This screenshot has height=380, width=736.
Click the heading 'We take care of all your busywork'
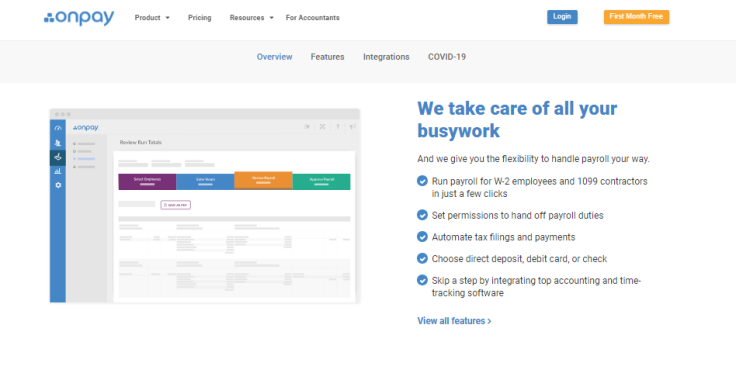(x=517, y=120)
